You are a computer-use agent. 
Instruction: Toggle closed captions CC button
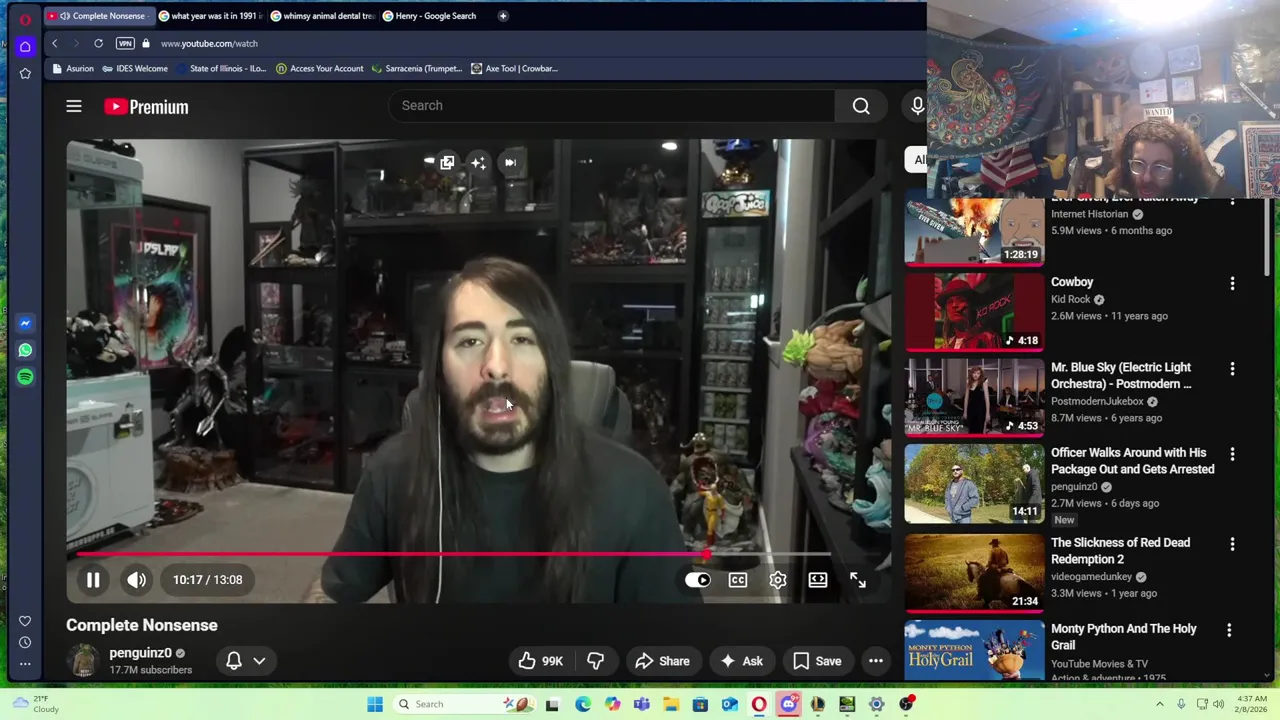click(x=738, y=580)
